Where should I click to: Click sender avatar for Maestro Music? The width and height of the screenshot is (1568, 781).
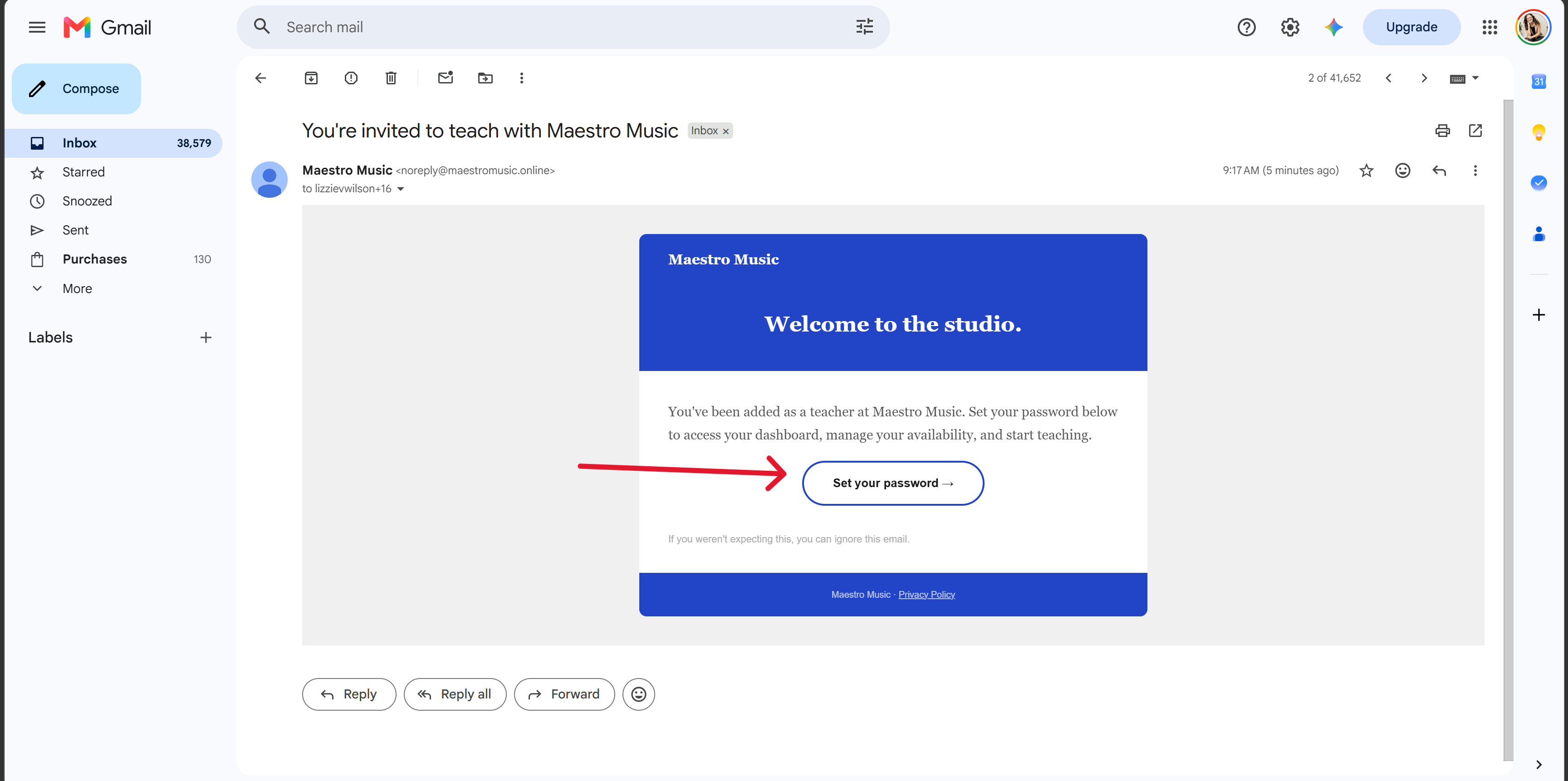[269, 180]
